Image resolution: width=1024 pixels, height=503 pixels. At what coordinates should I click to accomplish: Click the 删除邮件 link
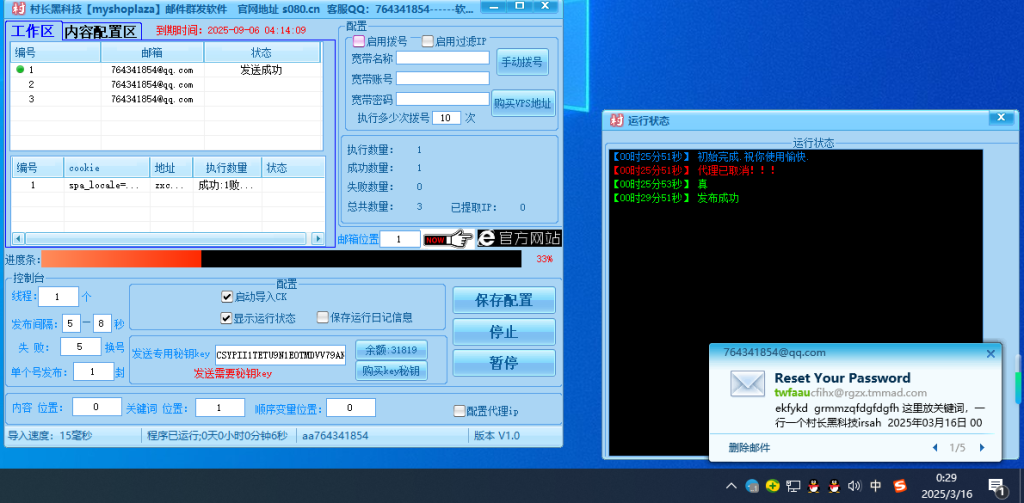(x=750, y=447)
